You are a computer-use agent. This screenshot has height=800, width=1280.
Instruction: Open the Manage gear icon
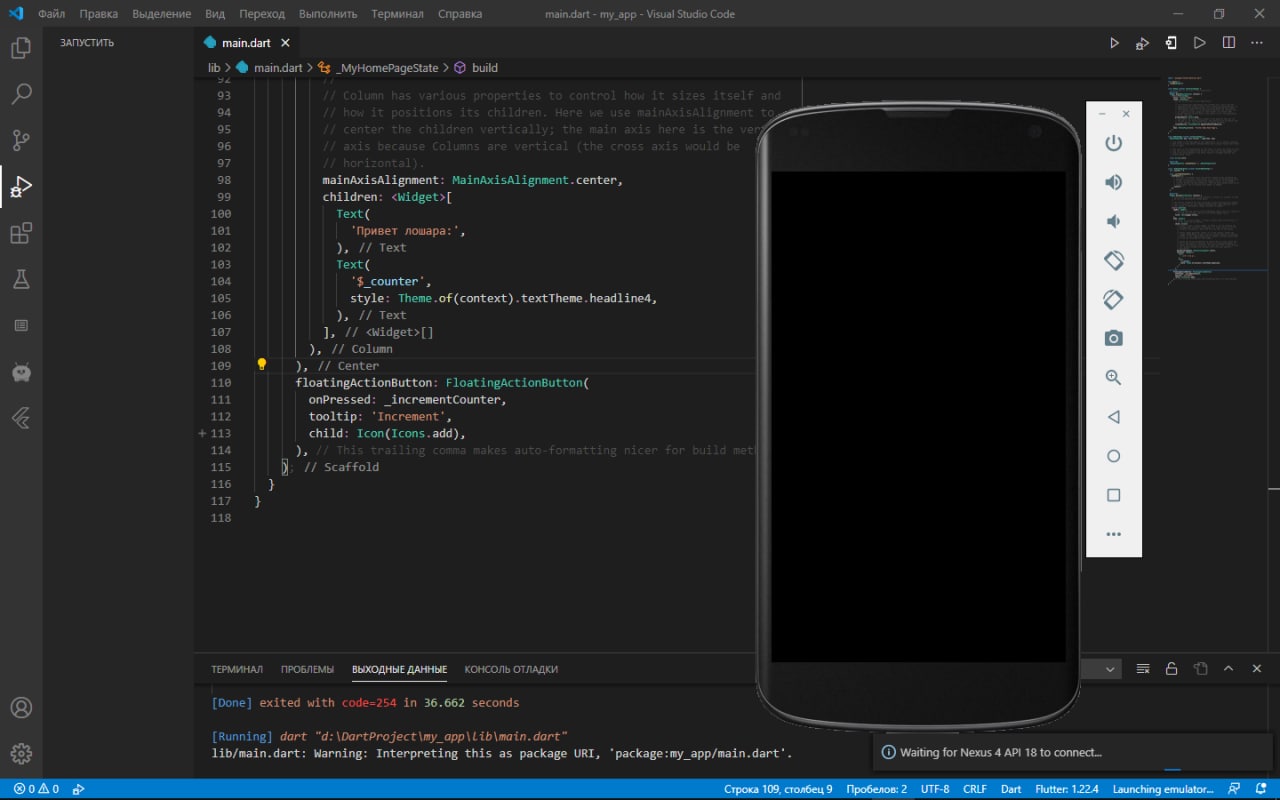pos(21,754)
